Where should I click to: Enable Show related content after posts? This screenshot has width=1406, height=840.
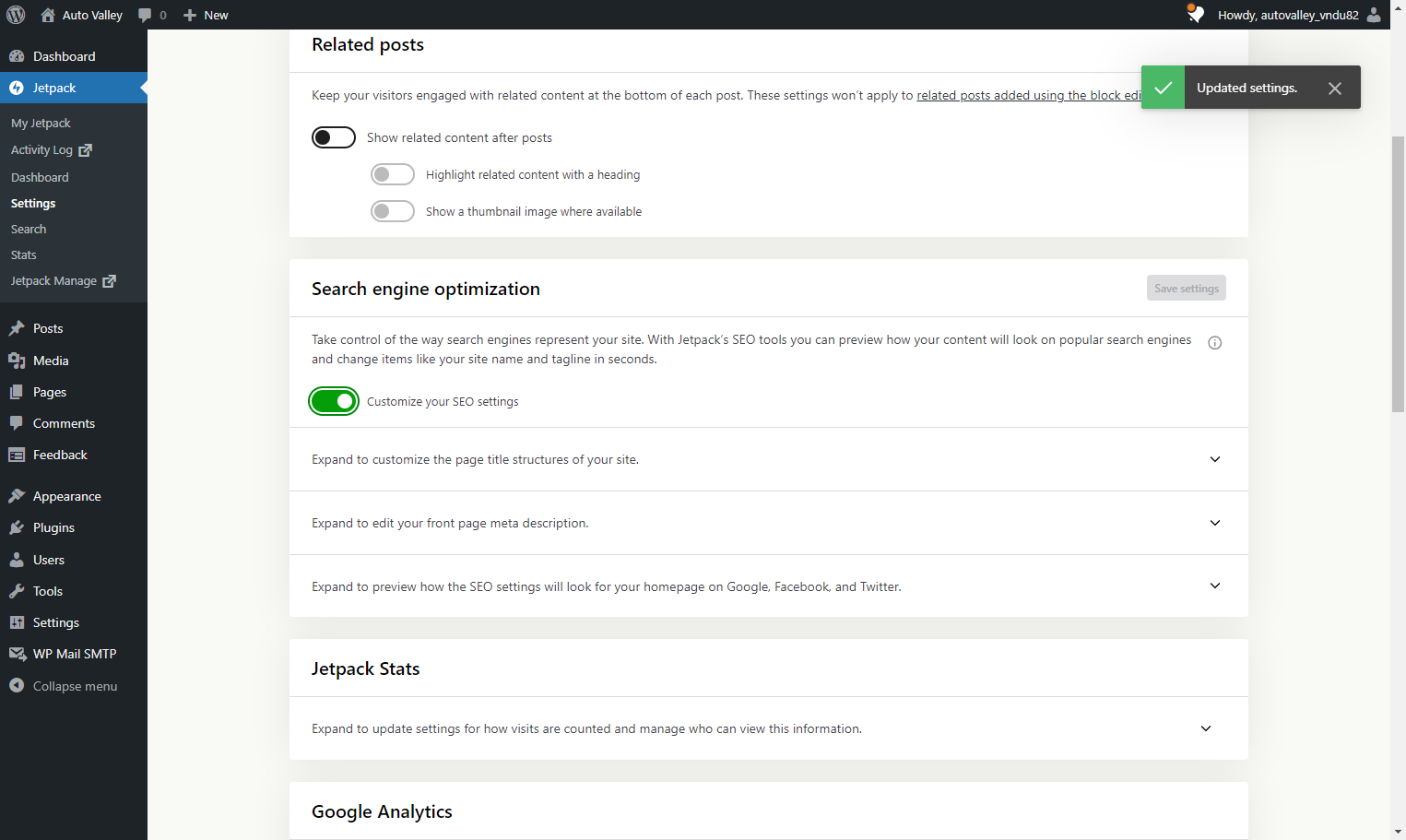[x=334, y=137]
